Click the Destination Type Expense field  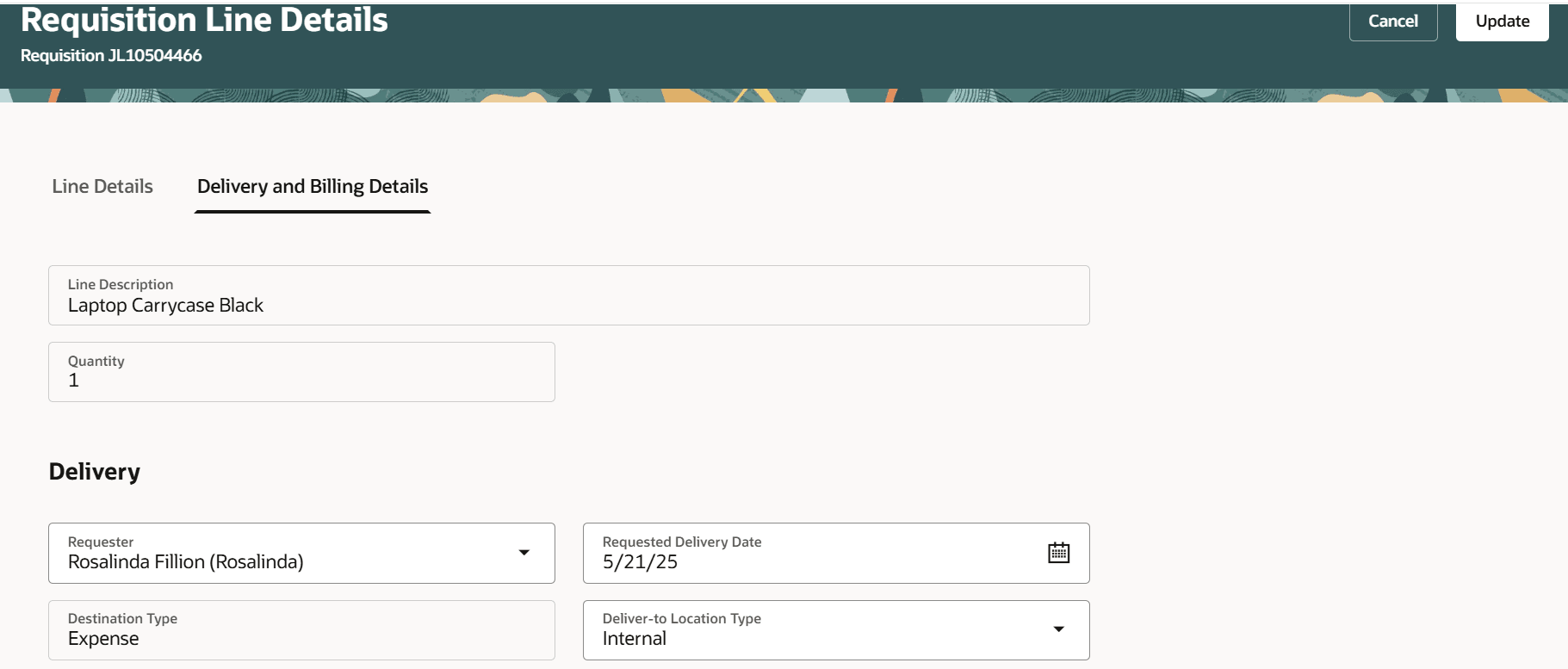(x=301, y=630)
